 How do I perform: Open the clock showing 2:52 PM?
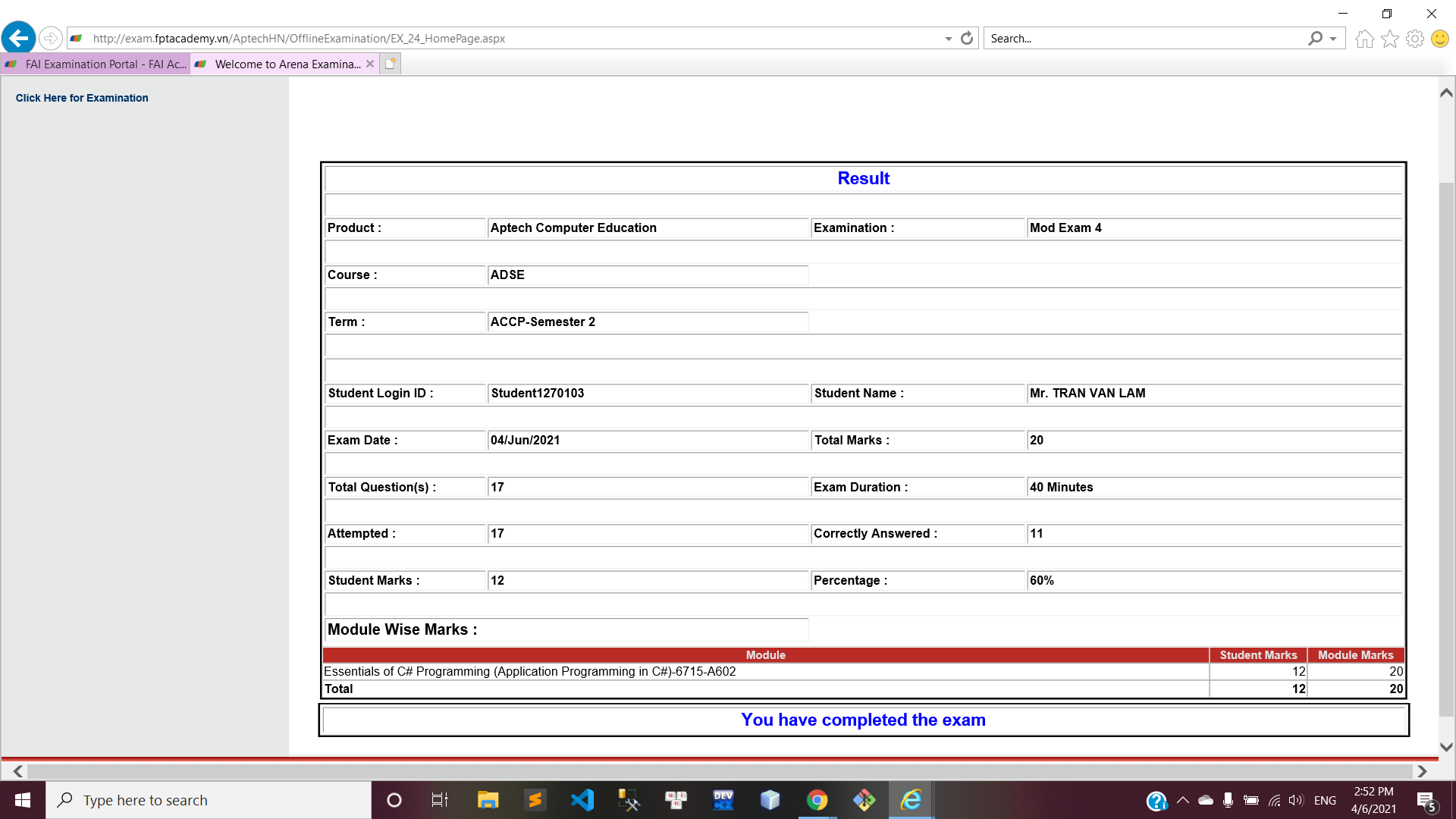(1373, 800)
